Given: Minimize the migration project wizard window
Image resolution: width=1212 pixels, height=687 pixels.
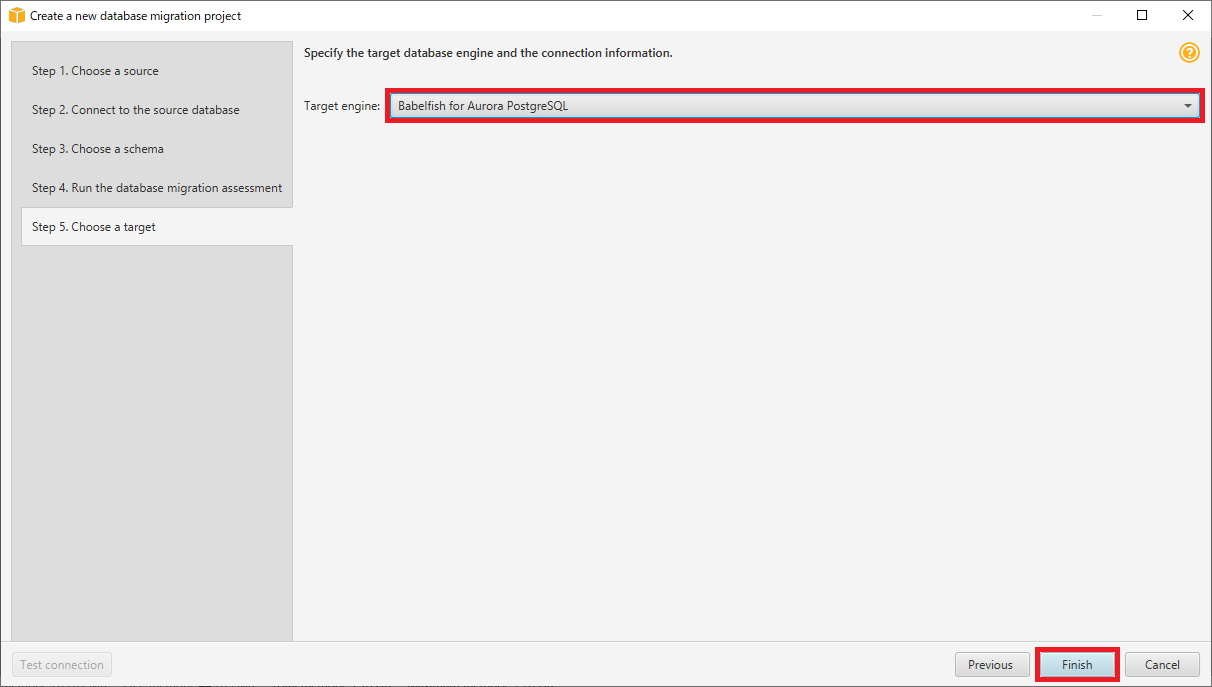Looking at the screenshot, I should 1096,16.
